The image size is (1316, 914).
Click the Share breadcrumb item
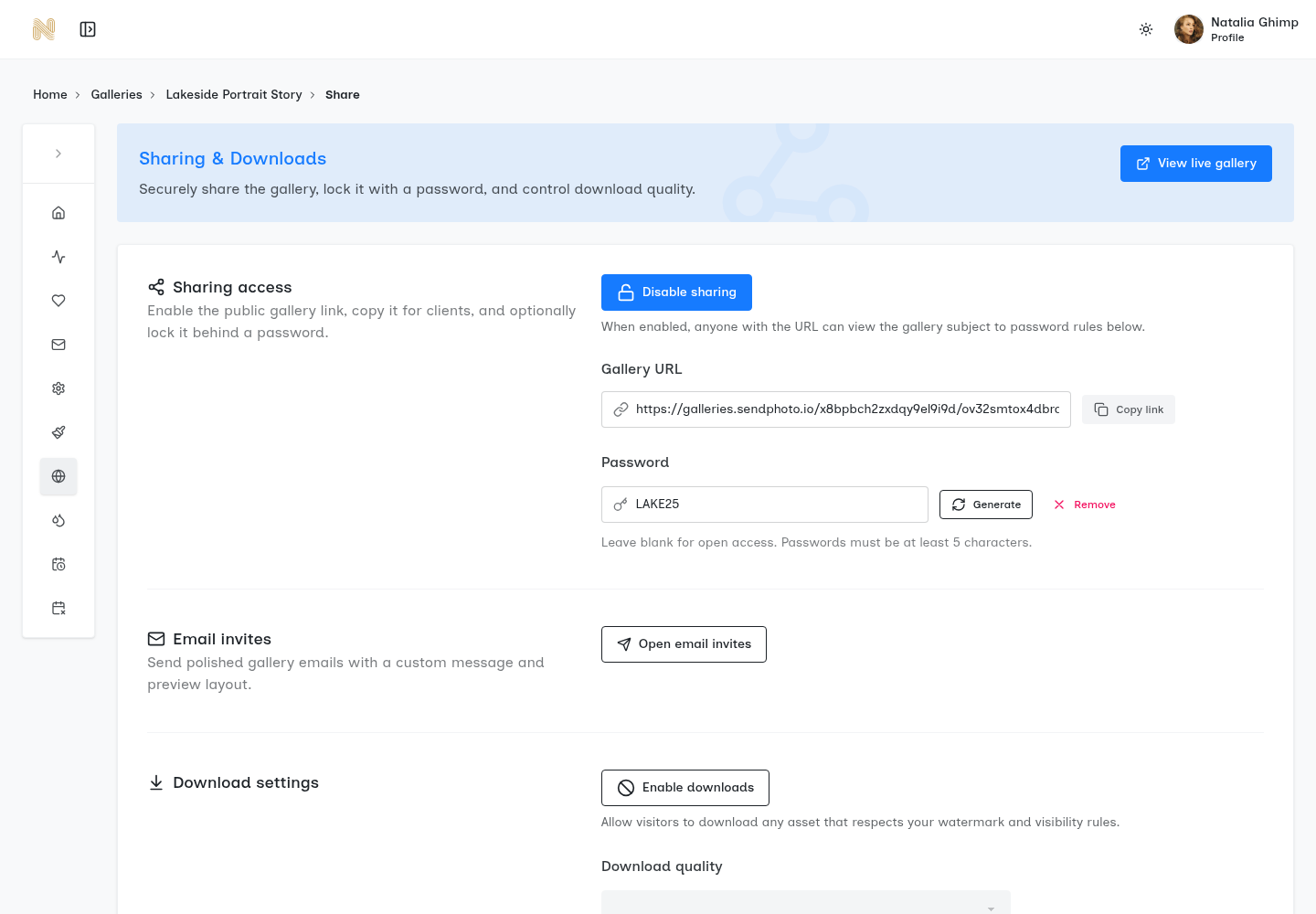point(343,94)
